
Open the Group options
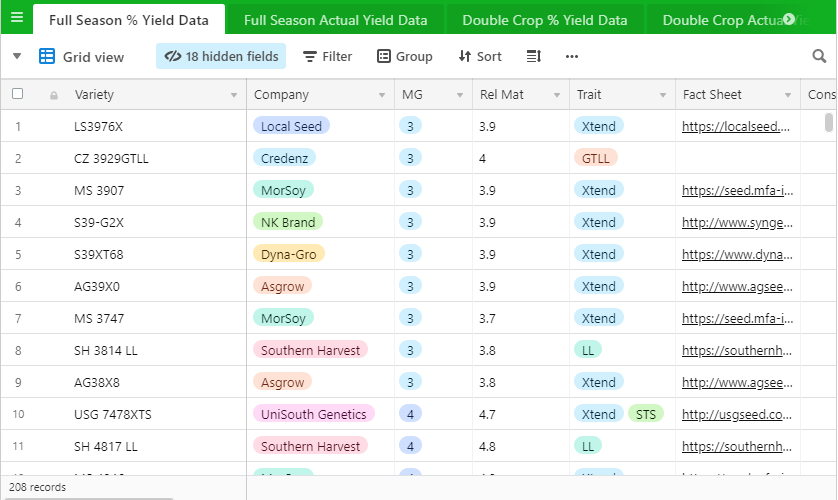(405, 56)
